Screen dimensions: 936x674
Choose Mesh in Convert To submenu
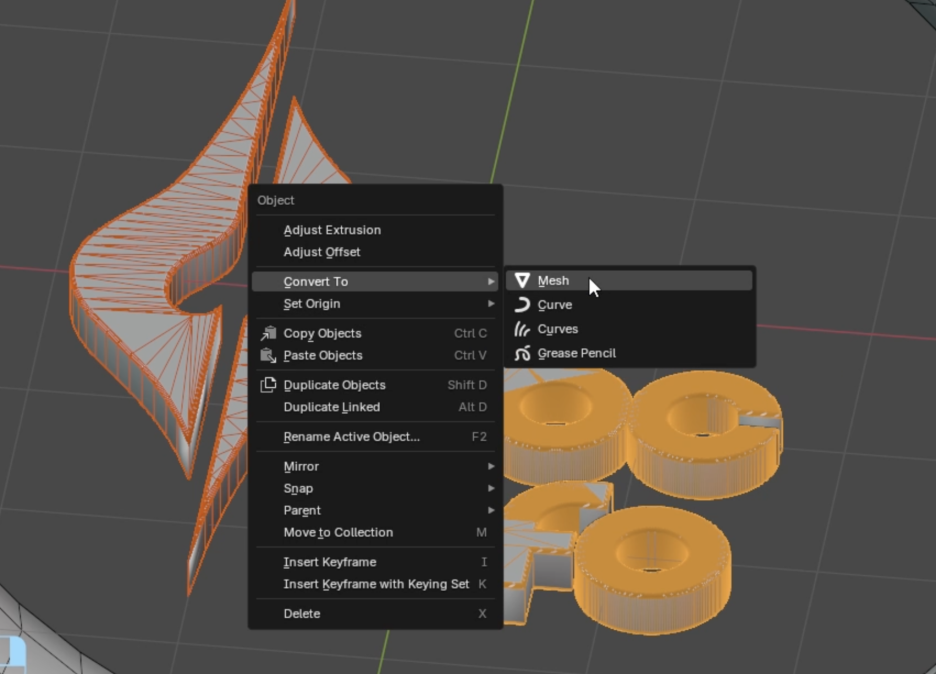point(629,281)
